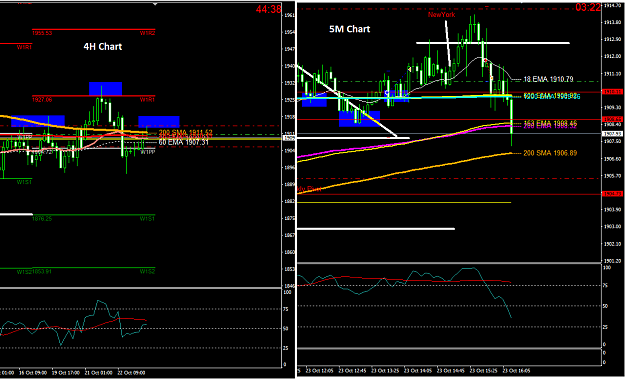
Task: Click the right-side W1S2 label
Action: (147, 271)
